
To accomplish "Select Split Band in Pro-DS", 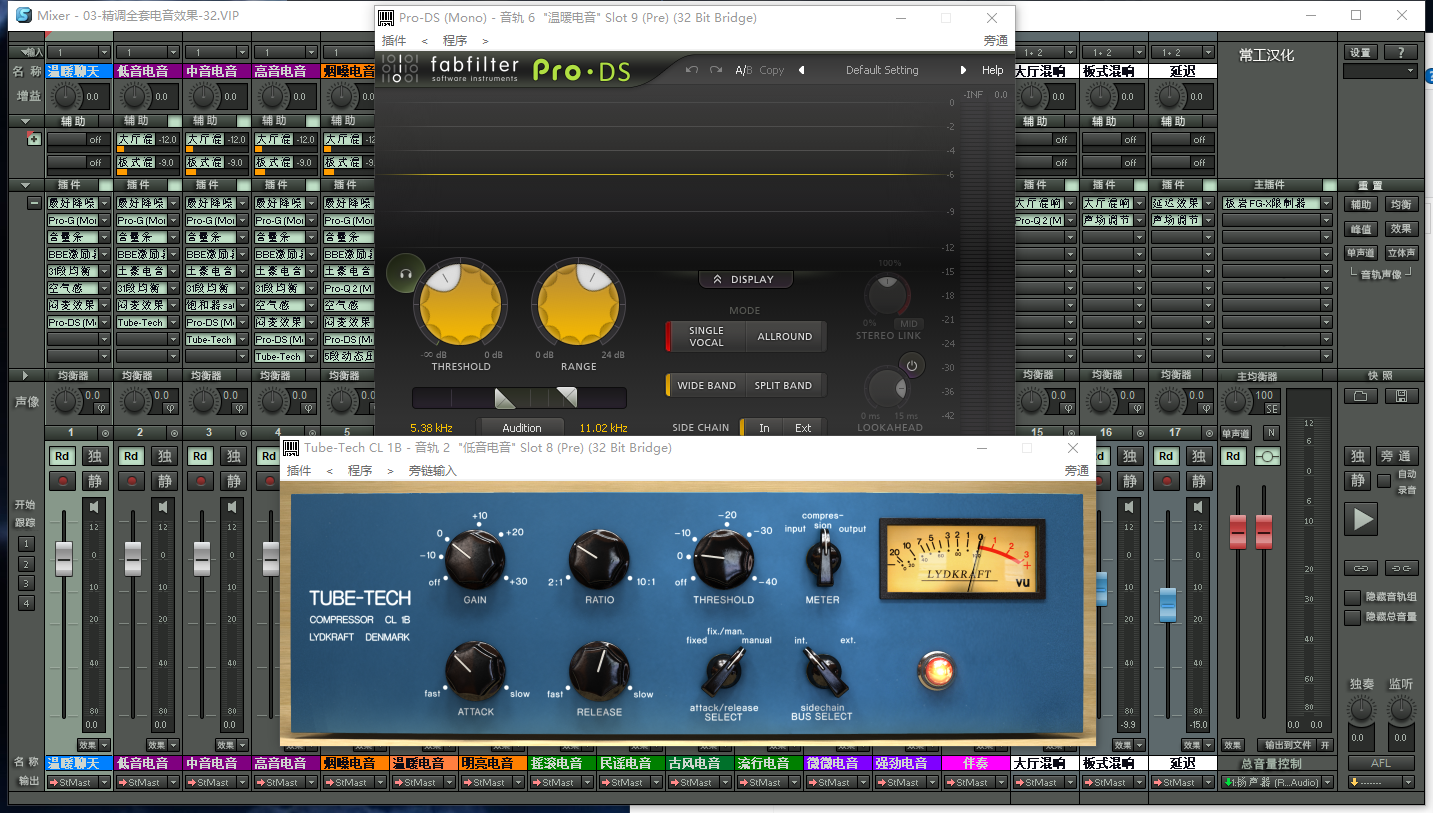I will (783, 385).
